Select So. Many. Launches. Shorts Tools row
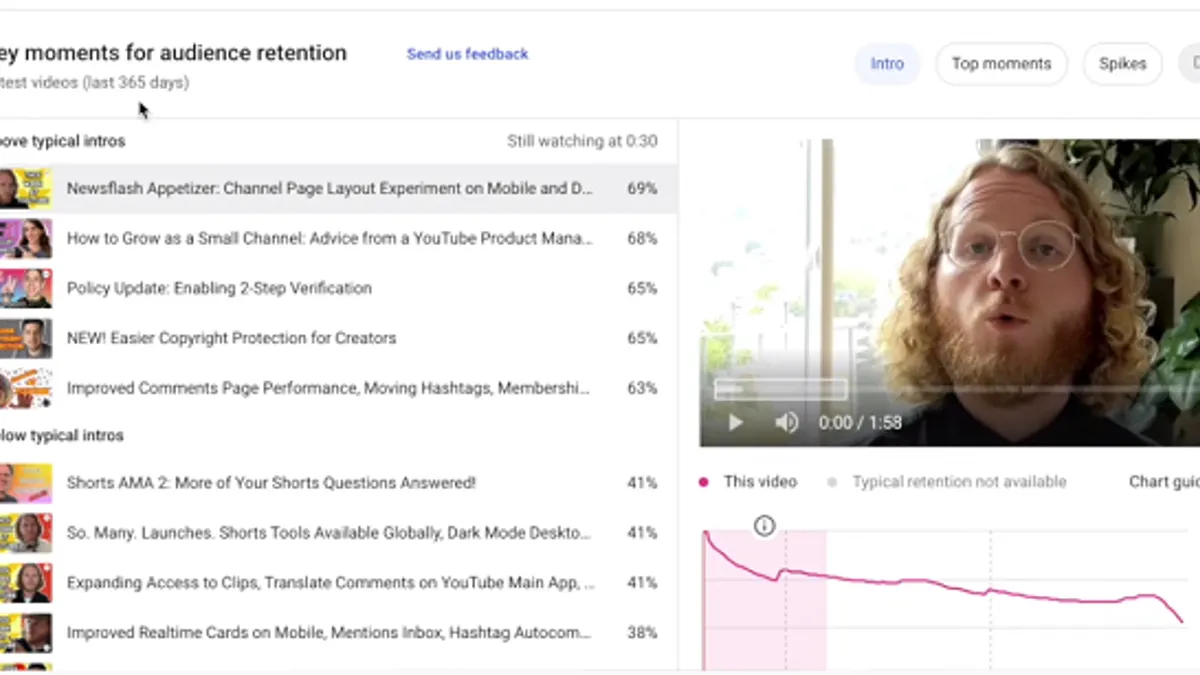1200x675 pixels. coord(338,533)
